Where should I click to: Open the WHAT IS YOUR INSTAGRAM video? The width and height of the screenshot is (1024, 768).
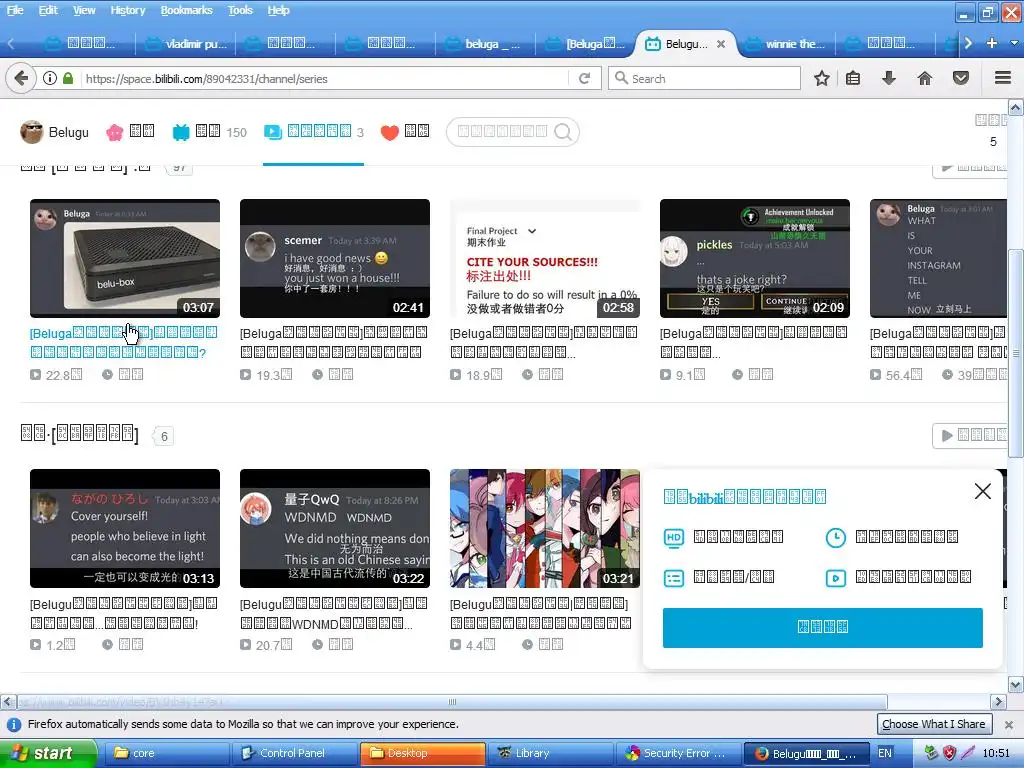pos(938,259)
